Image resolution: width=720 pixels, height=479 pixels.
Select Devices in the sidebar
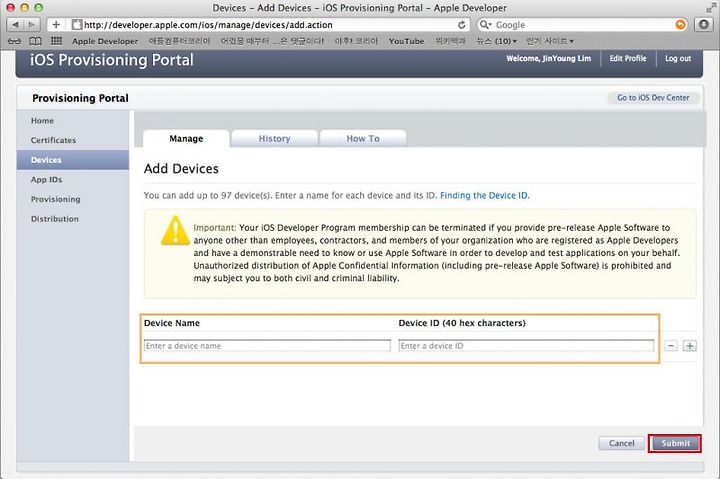[x=73, y=160]
